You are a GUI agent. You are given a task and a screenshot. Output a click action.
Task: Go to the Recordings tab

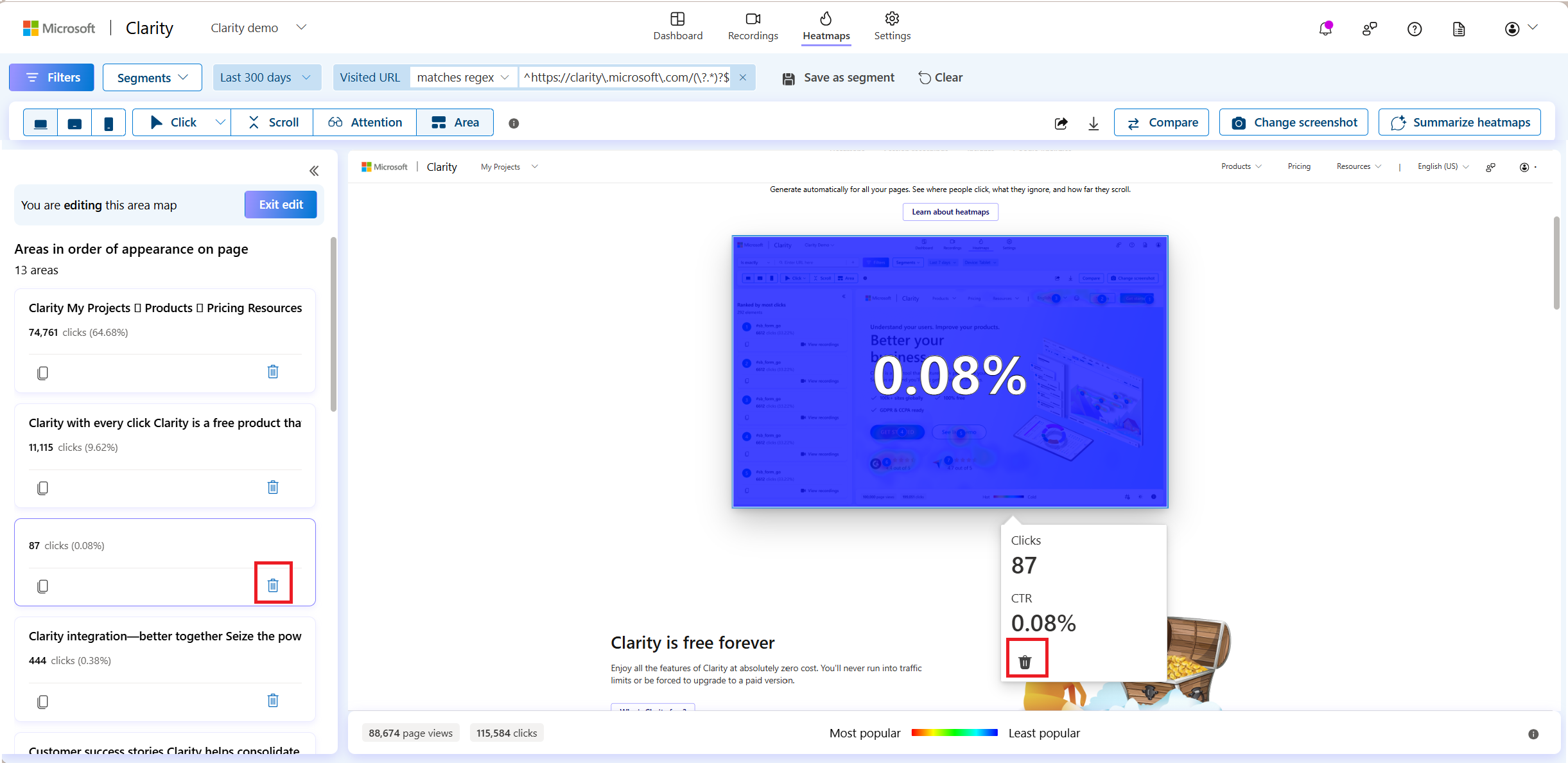coord(753,27)
